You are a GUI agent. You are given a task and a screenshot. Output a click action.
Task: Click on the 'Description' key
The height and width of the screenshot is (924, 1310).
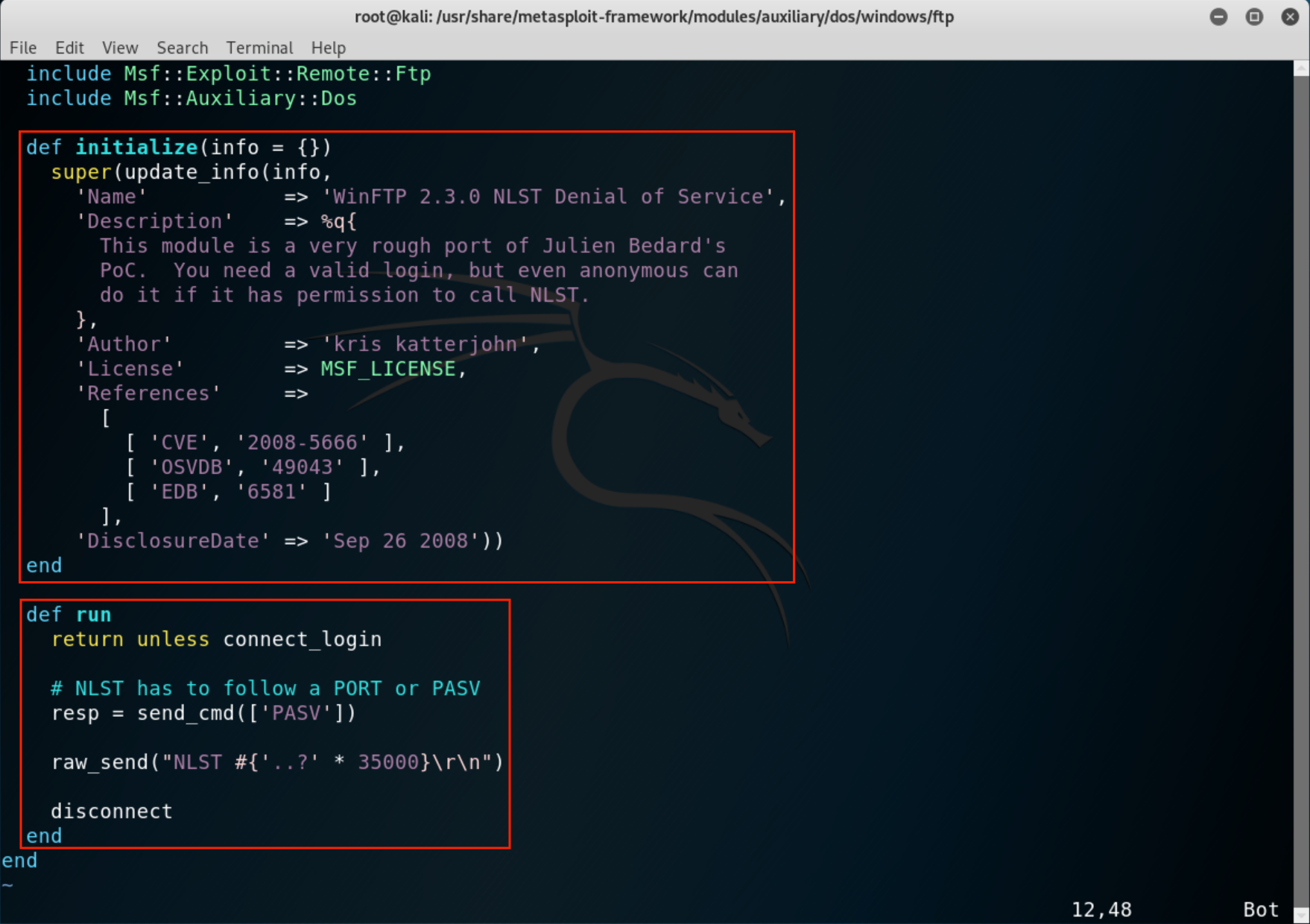155,221
